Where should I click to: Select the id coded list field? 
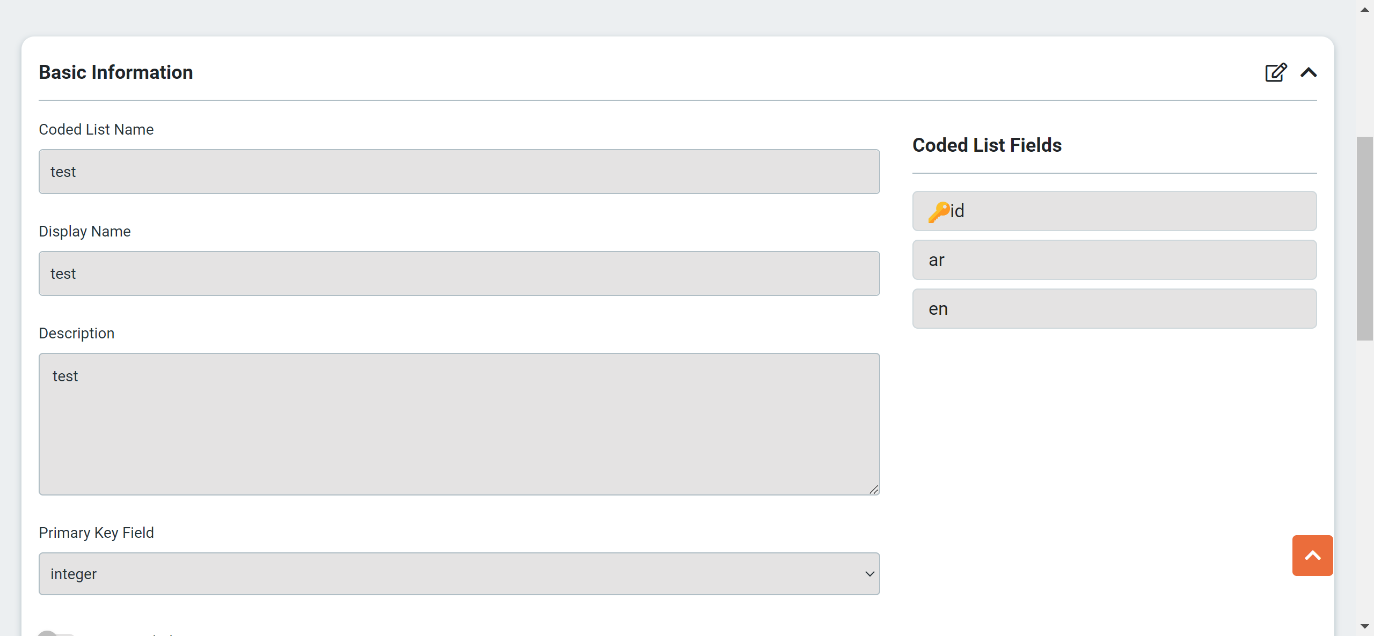pos(1114,211)
